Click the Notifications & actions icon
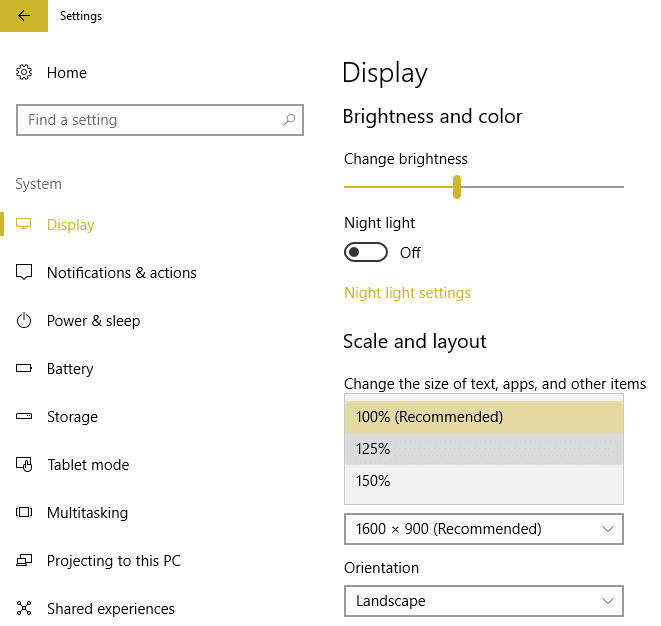 pos(25,273)
